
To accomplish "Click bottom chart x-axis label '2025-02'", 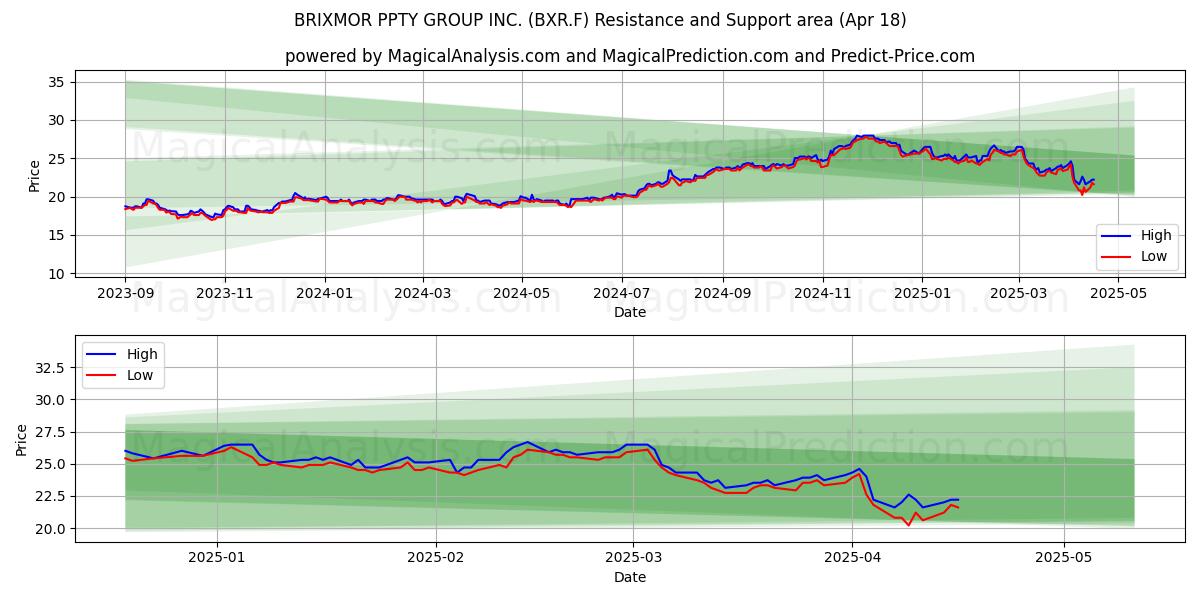I will pos(438,559).
